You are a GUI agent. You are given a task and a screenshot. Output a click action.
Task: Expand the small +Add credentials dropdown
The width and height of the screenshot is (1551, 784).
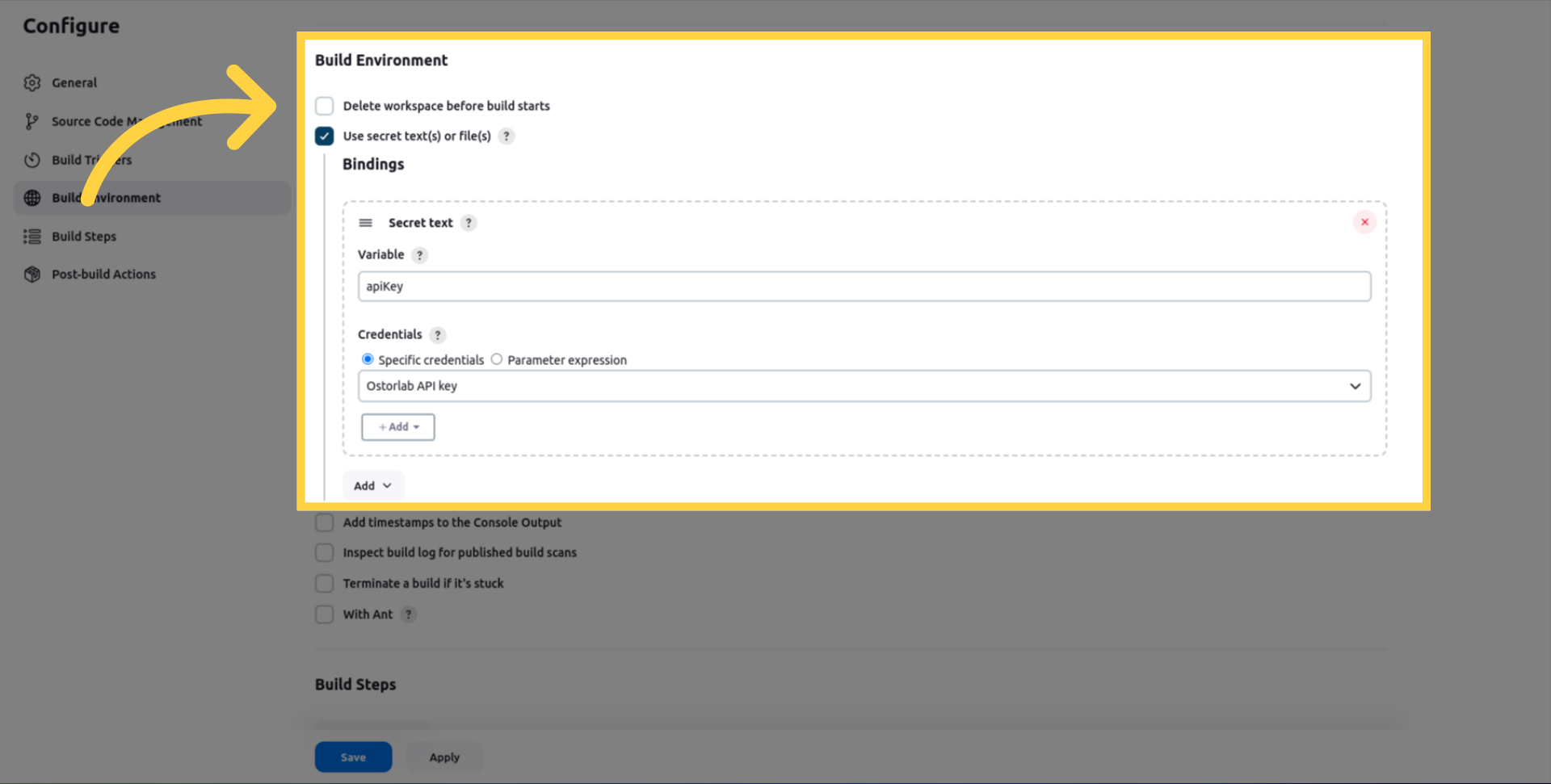click(x=398, y=427)
